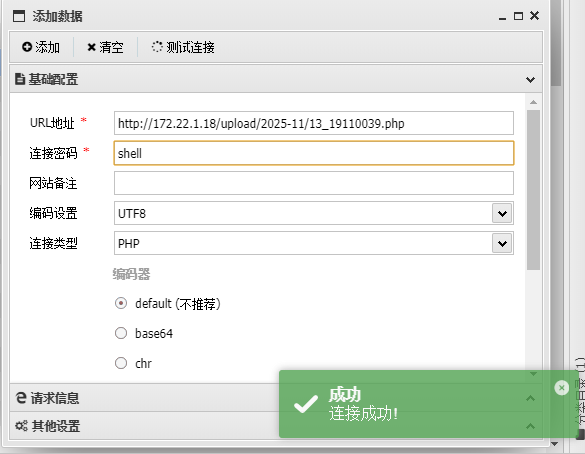Click the 基础配置 document icon
585x454 pixels.
[20, 79]
